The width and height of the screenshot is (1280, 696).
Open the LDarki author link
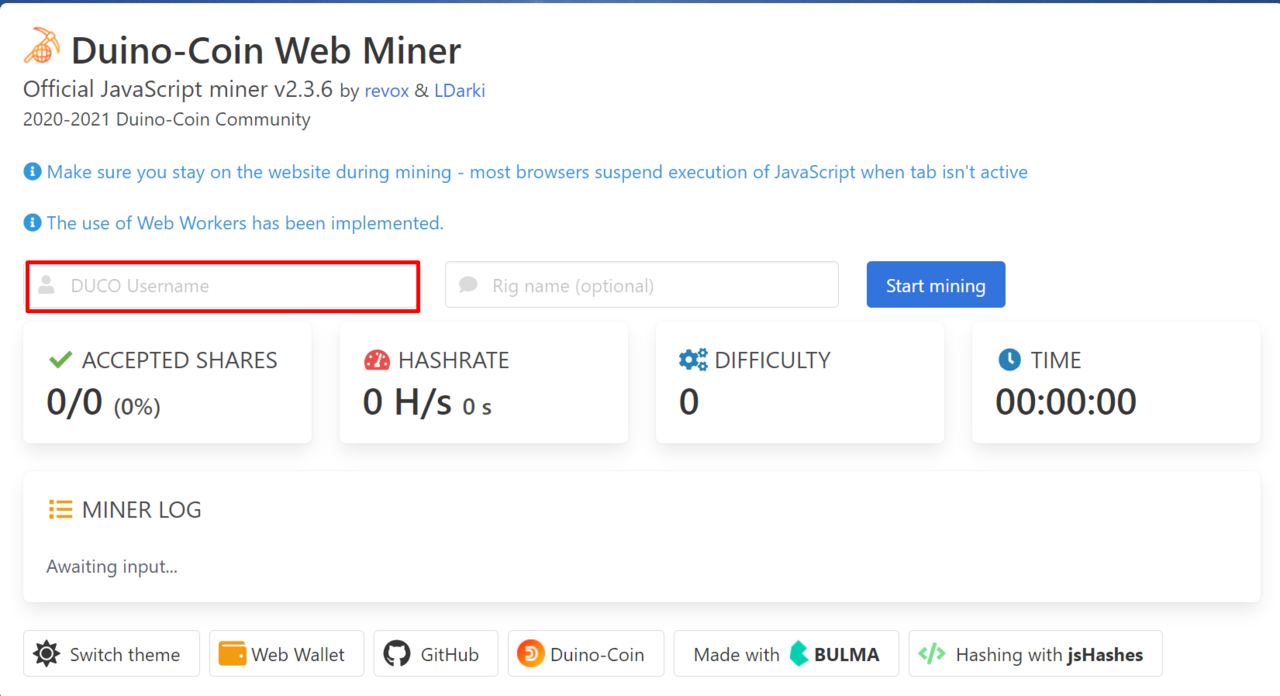point(459,90)
